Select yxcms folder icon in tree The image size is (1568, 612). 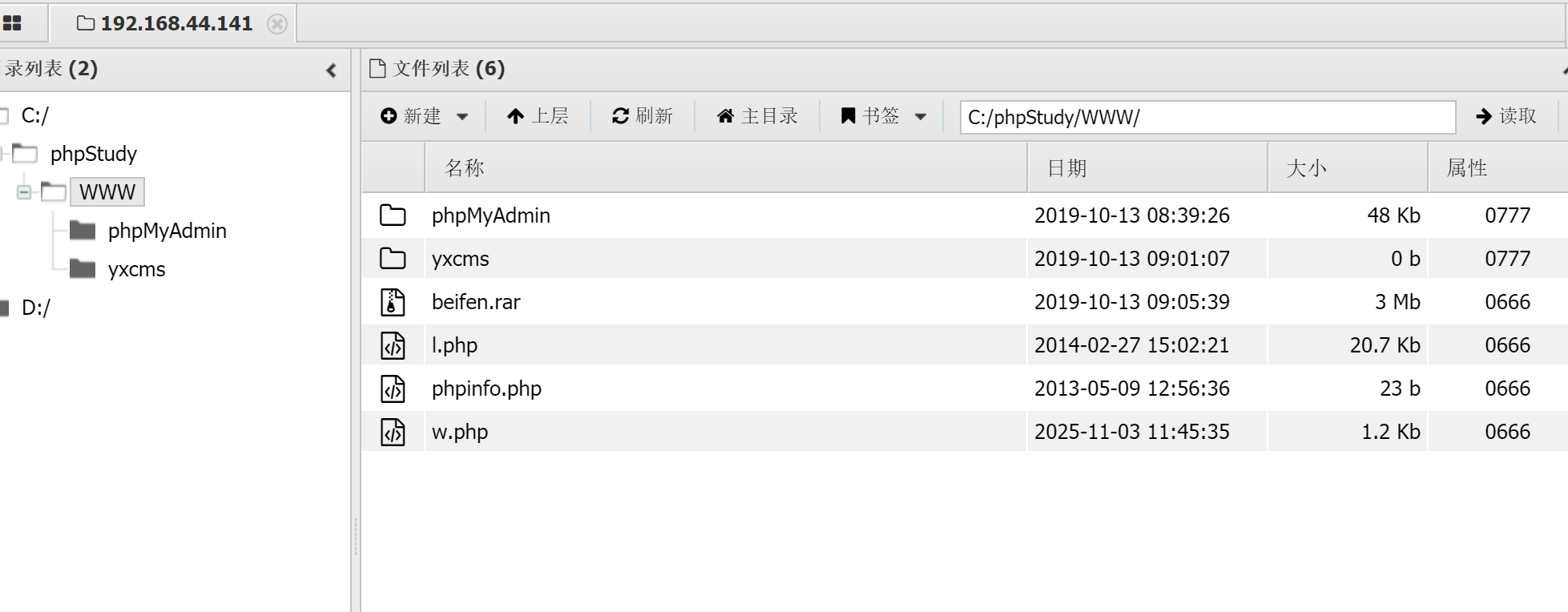(x=83, y=269)
